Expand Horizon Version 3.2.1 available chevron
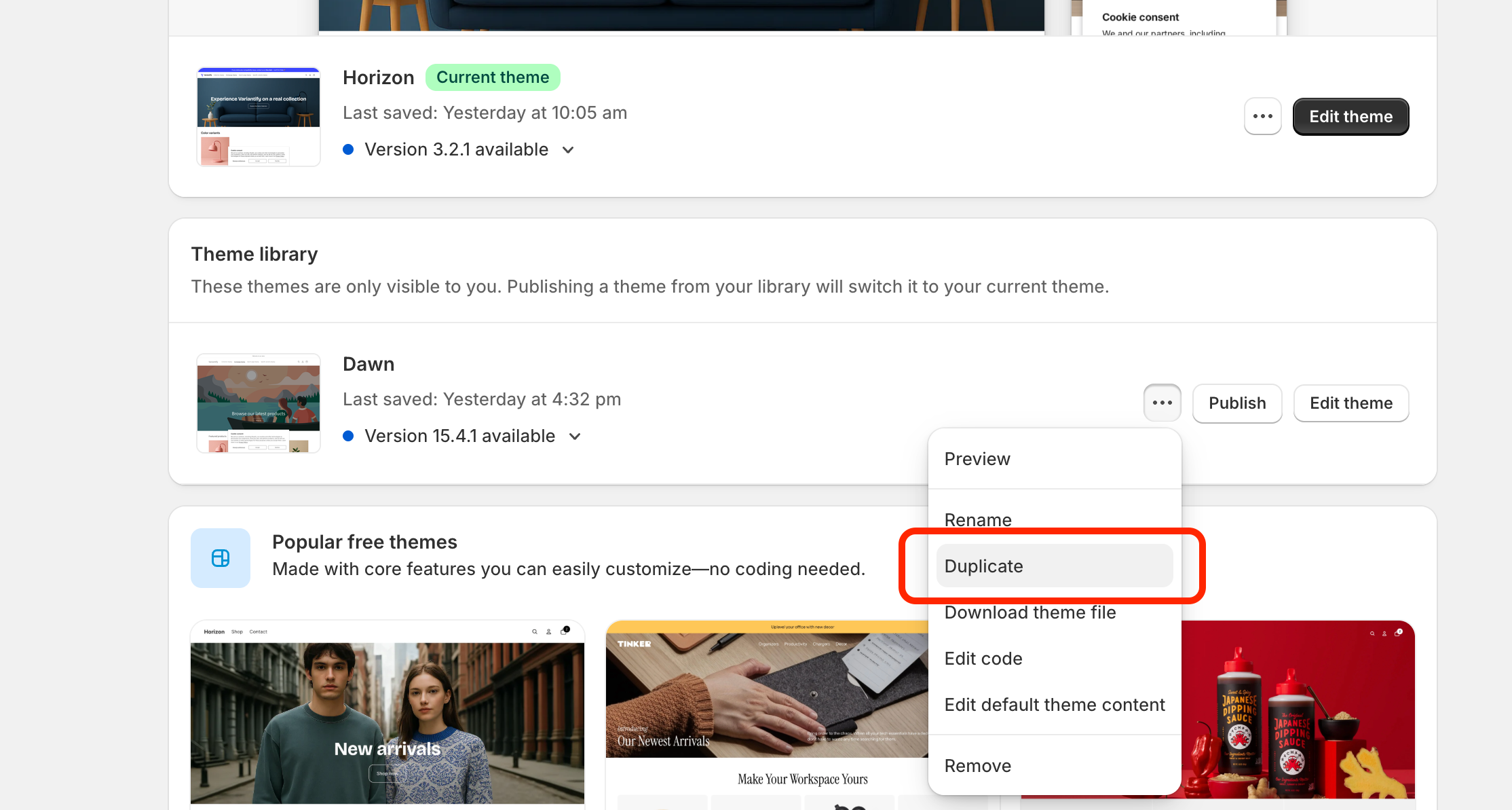 (x=569, y=150)
